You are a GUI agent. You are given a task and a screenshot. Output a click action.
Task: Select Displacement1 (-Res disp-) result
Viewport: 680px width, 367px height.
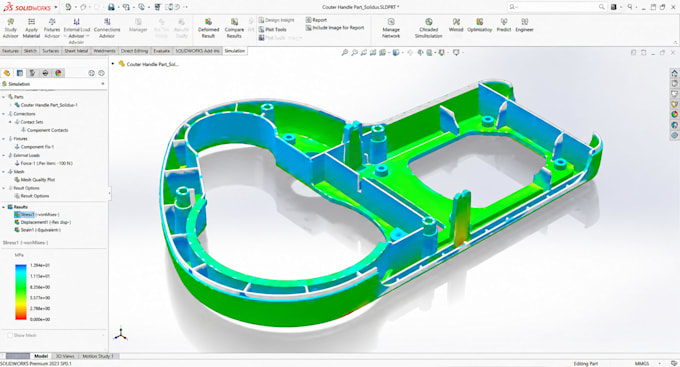click(x=42, y=222)
